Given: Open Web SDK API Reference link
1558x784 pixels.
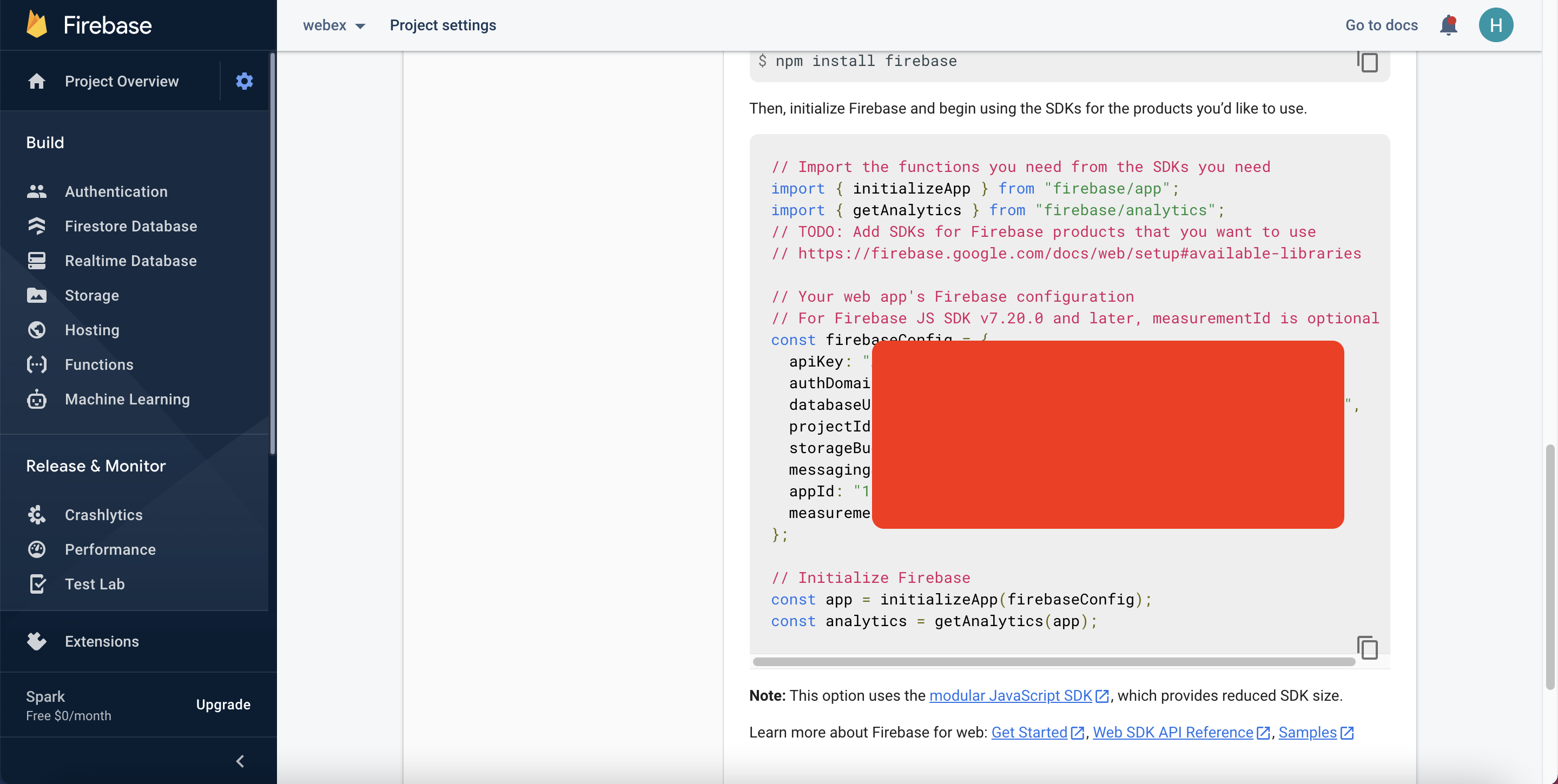Looking at the screenshot, I should (x=1172, y=733).
